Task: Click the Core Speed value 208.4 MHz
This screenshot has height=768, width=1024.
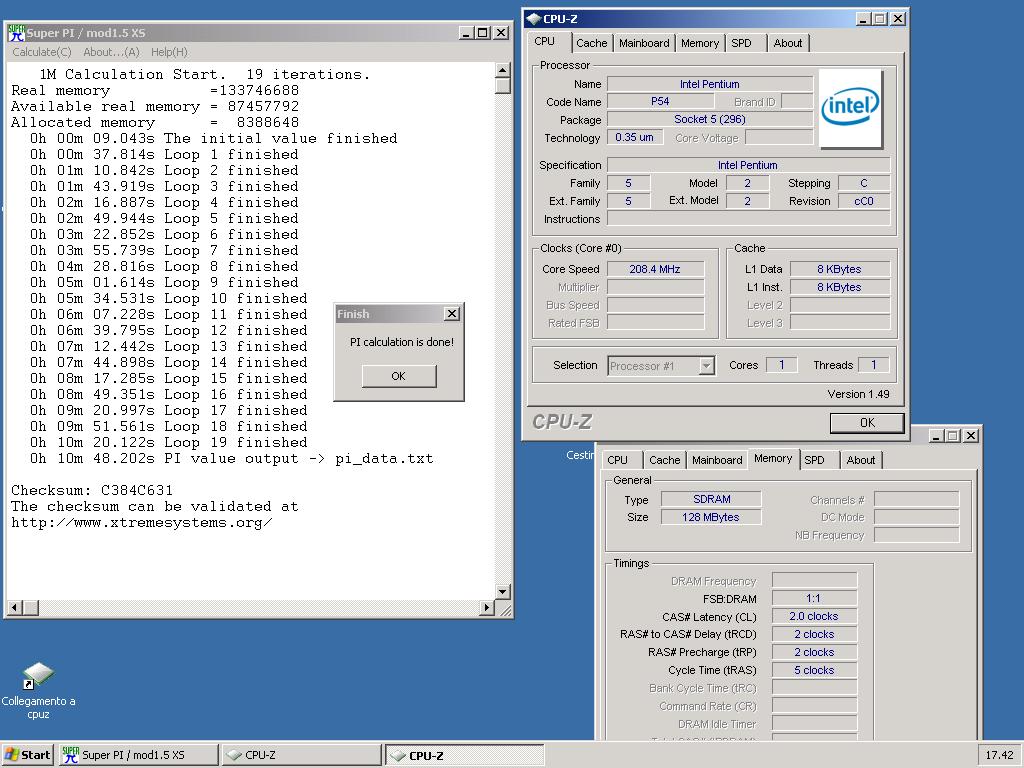Action: point(655,269)
